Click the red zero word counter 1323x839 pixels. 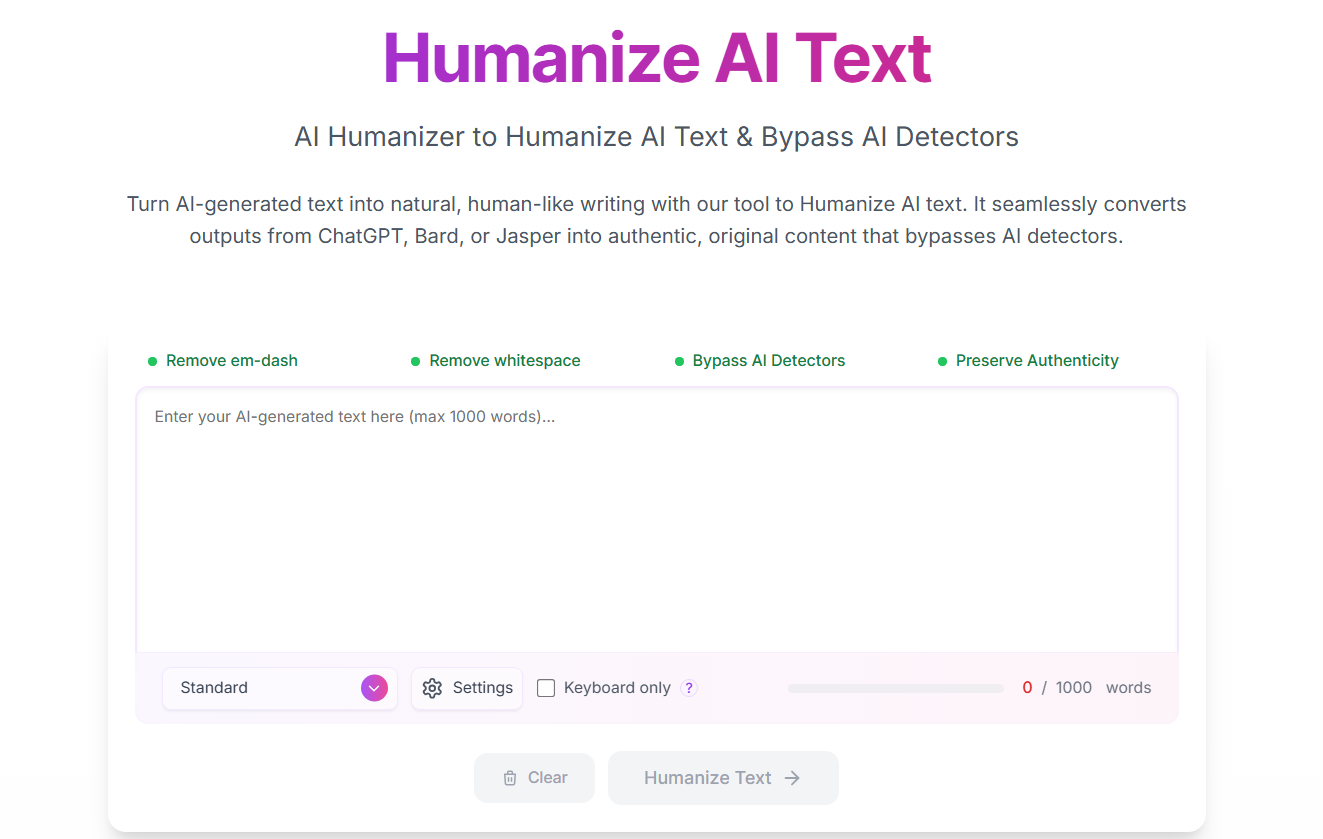(x=1027, y=688)
